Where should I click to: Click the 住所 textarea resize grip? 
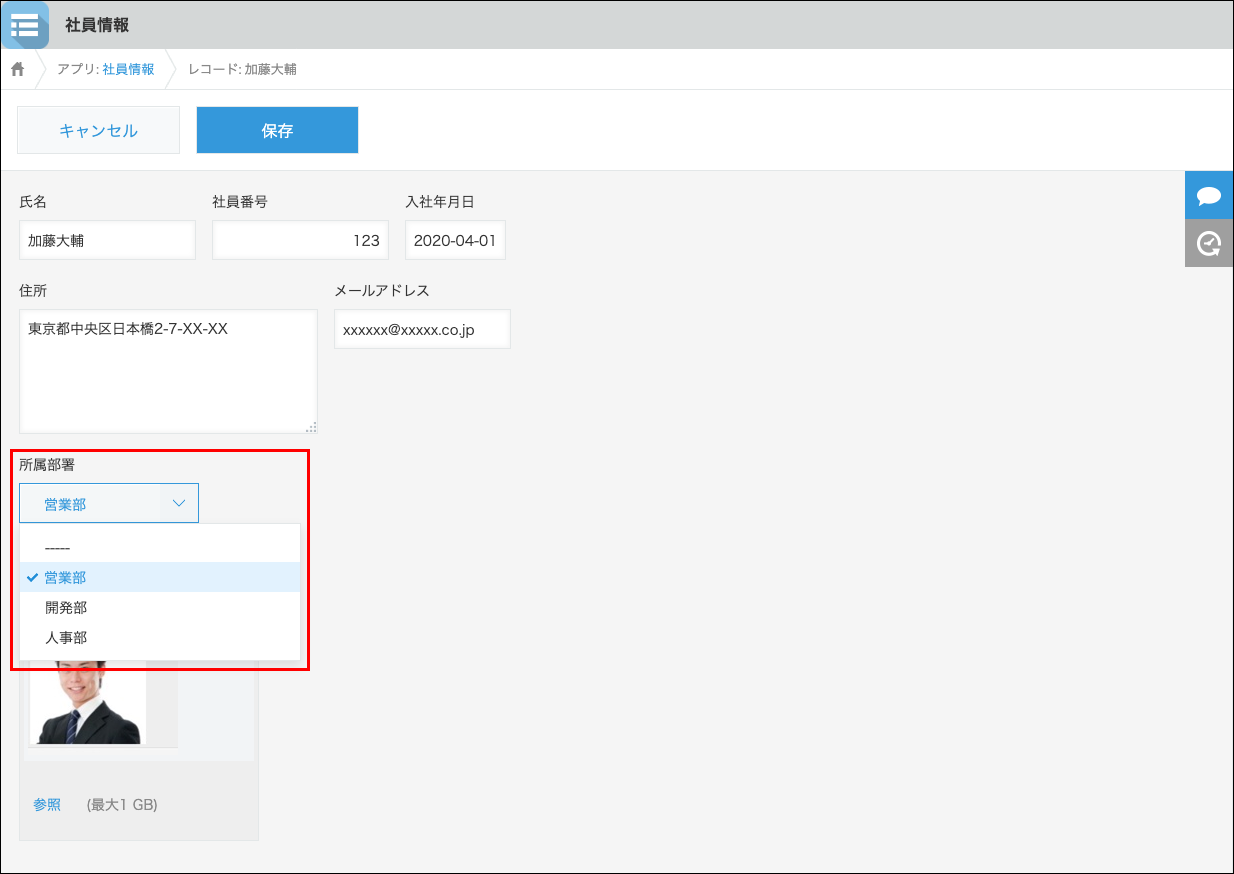tap(311, 427)
